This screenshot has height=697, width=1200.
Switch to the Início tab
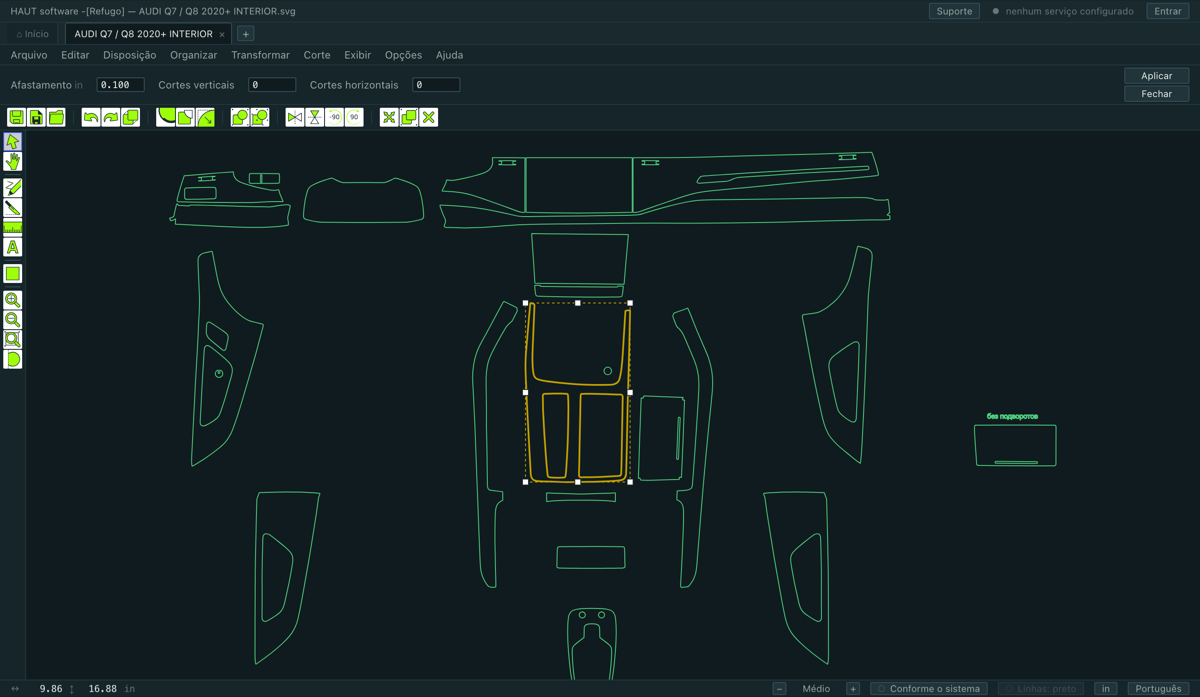pyautogui.click(x=33, y=34)
